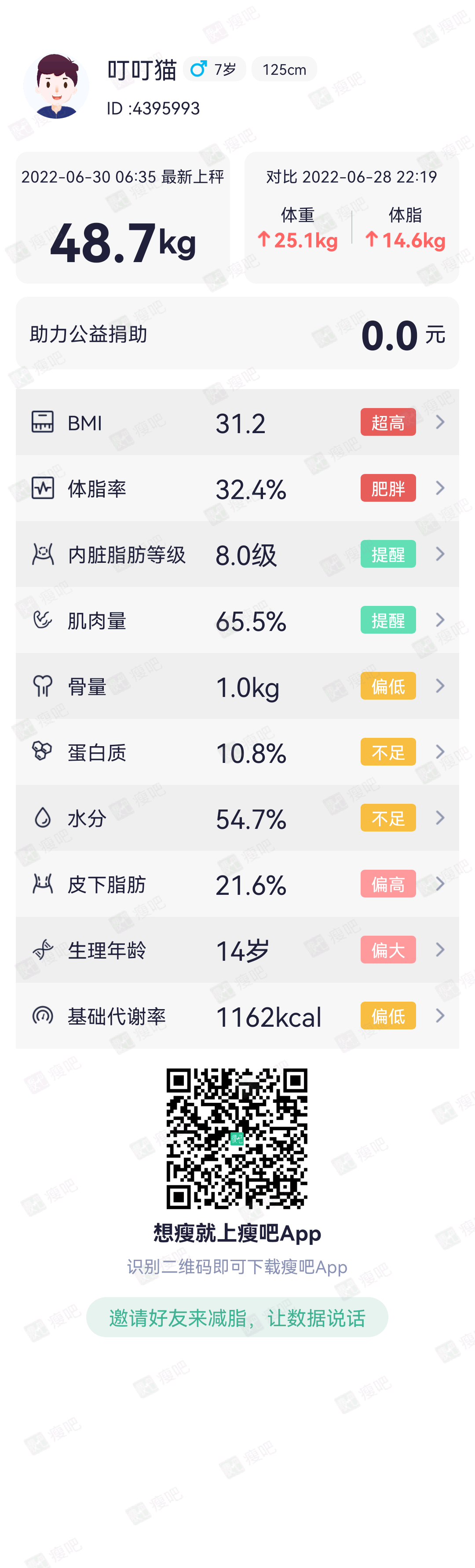Expand the 骨量 row chevron
This screenshot has width=475, height=1568.
tap(440, 686)
